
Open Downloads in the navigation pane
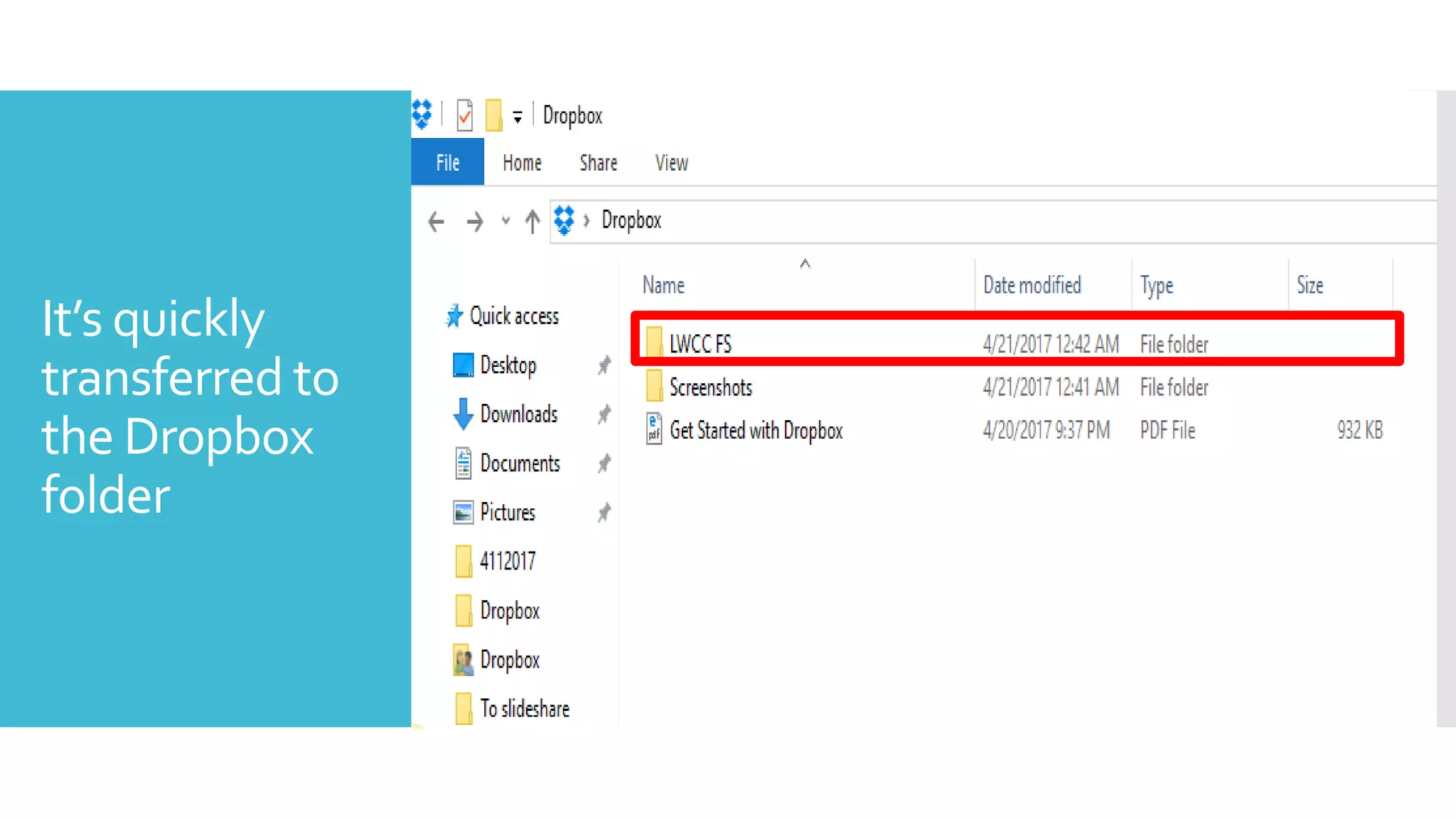(518, 414)
